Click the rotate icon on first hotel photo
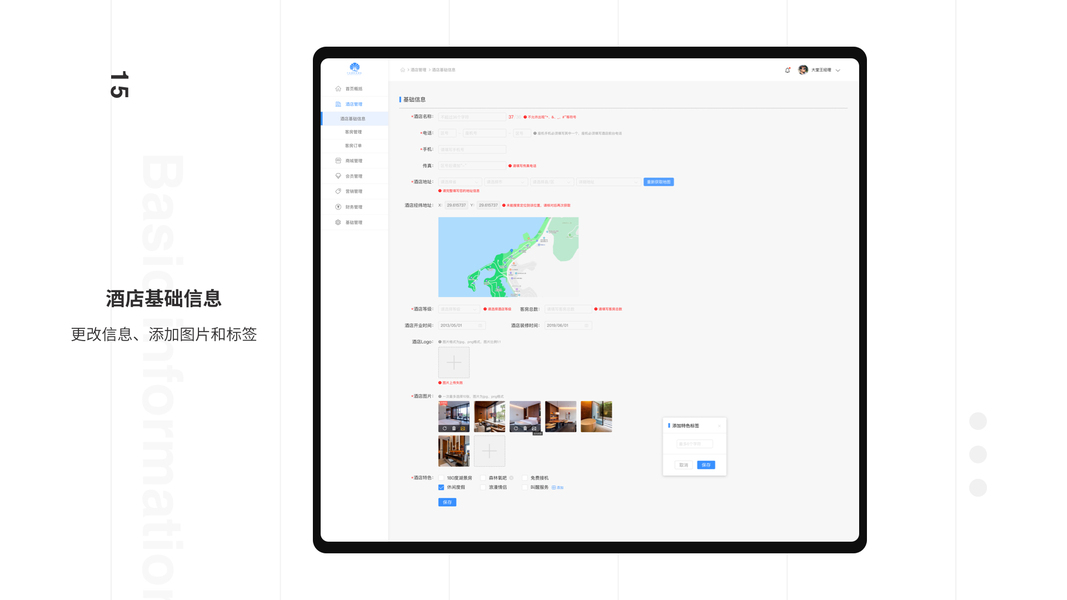Screen dimensions: 1067x600 click(444, 428)
